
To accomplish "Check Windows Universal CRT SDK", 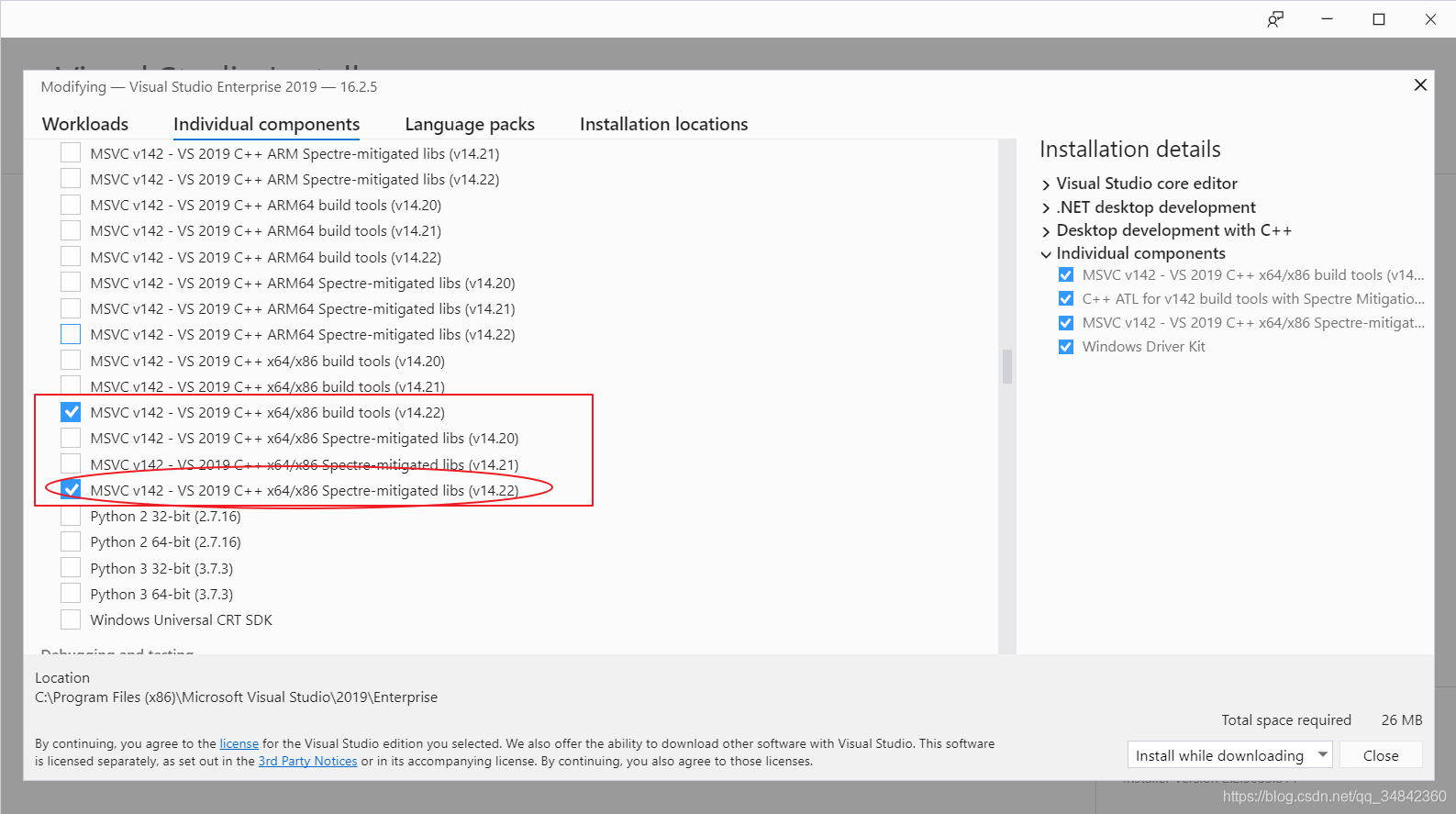I will click(71, 620).
